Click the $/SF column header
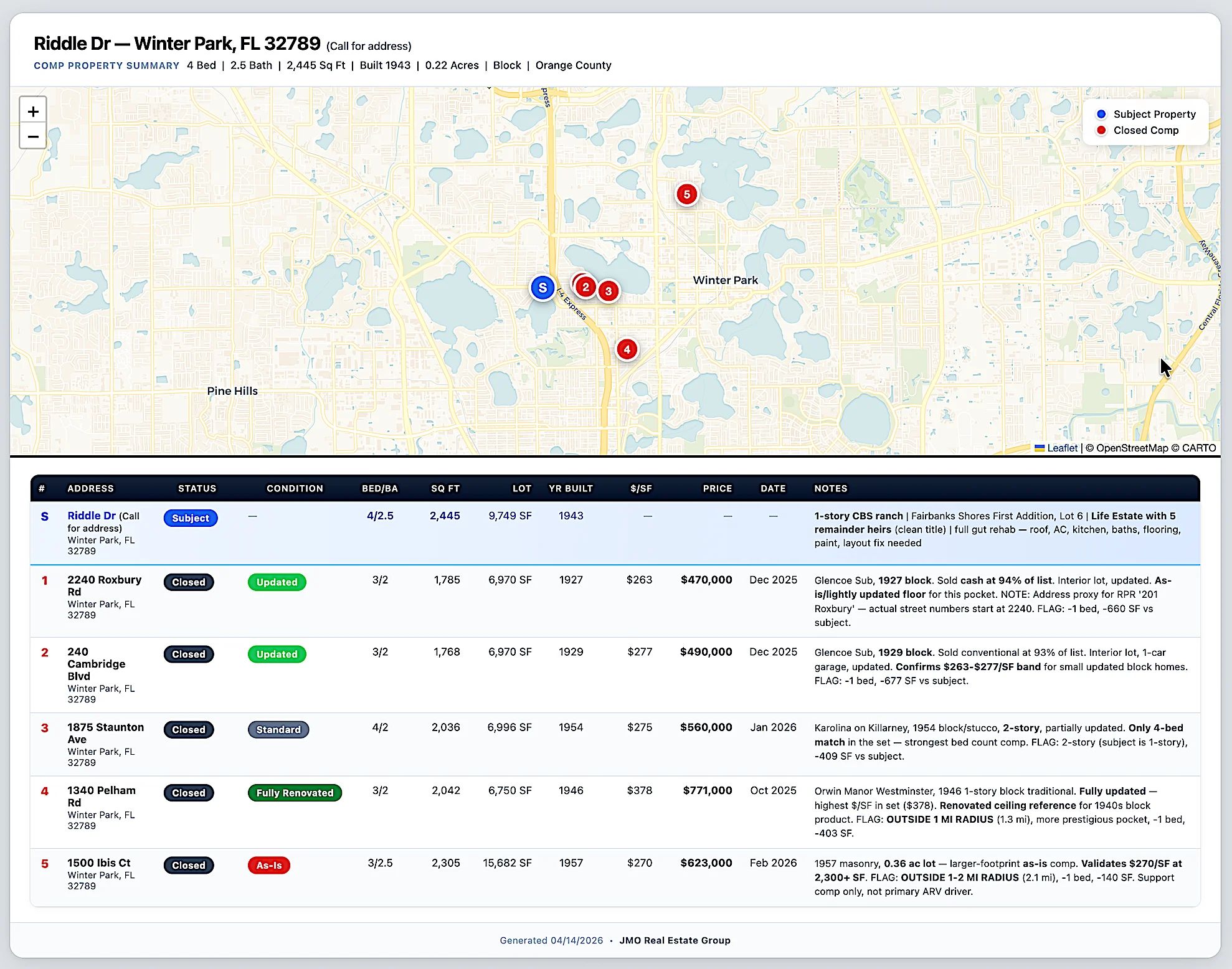The height and width of the screenshot is (969, 1232). (x=640, y=488)
